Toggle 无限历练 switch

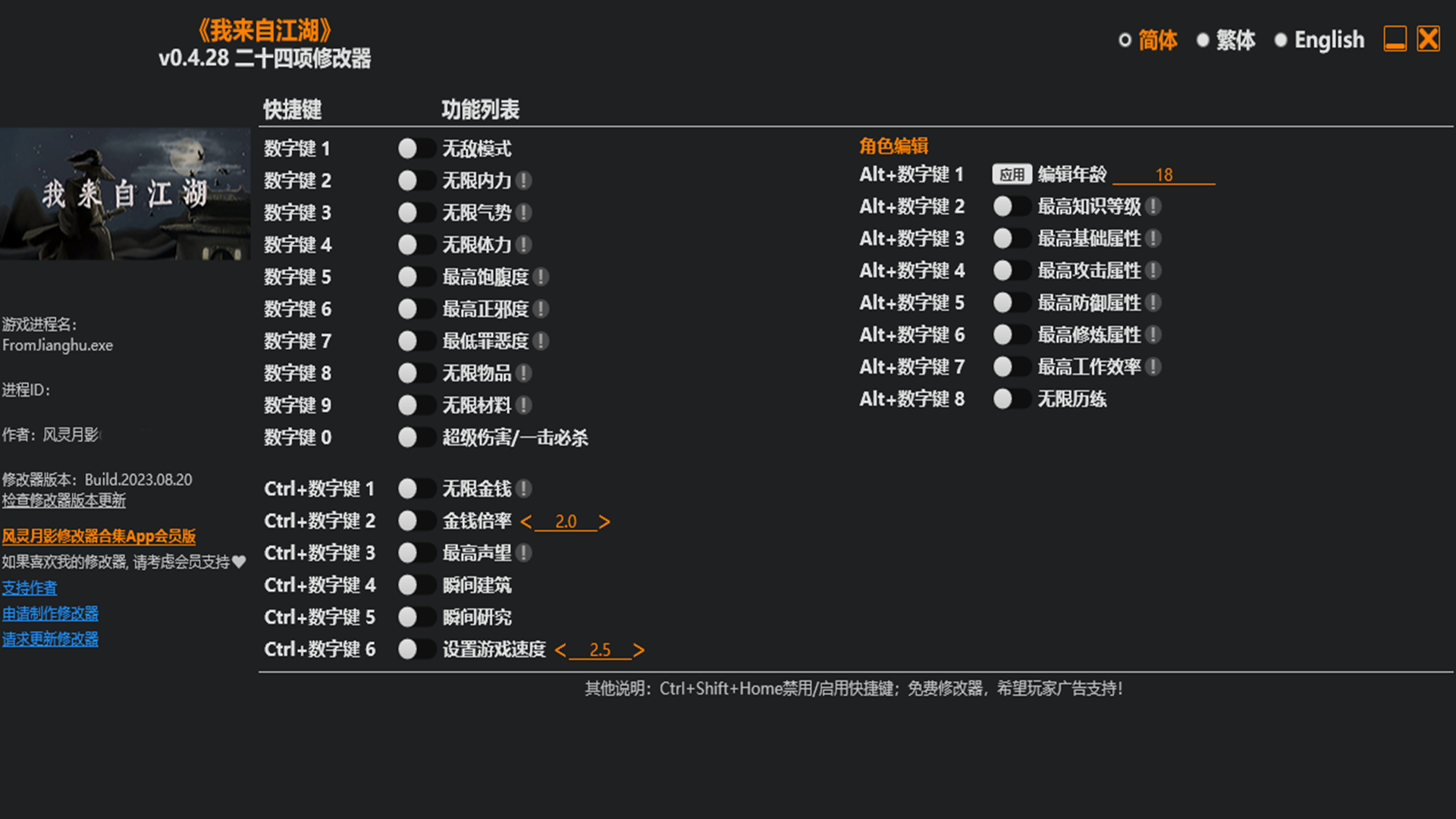click(1010, 399)
